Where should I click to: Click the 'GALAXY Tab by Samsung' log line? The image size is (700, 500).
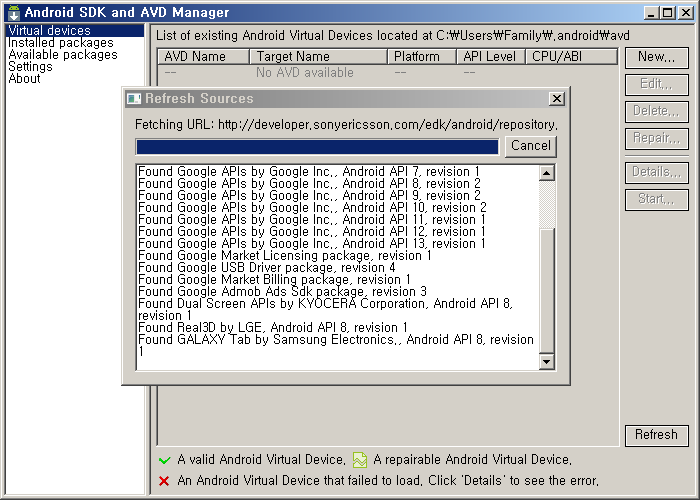[336, 346]
